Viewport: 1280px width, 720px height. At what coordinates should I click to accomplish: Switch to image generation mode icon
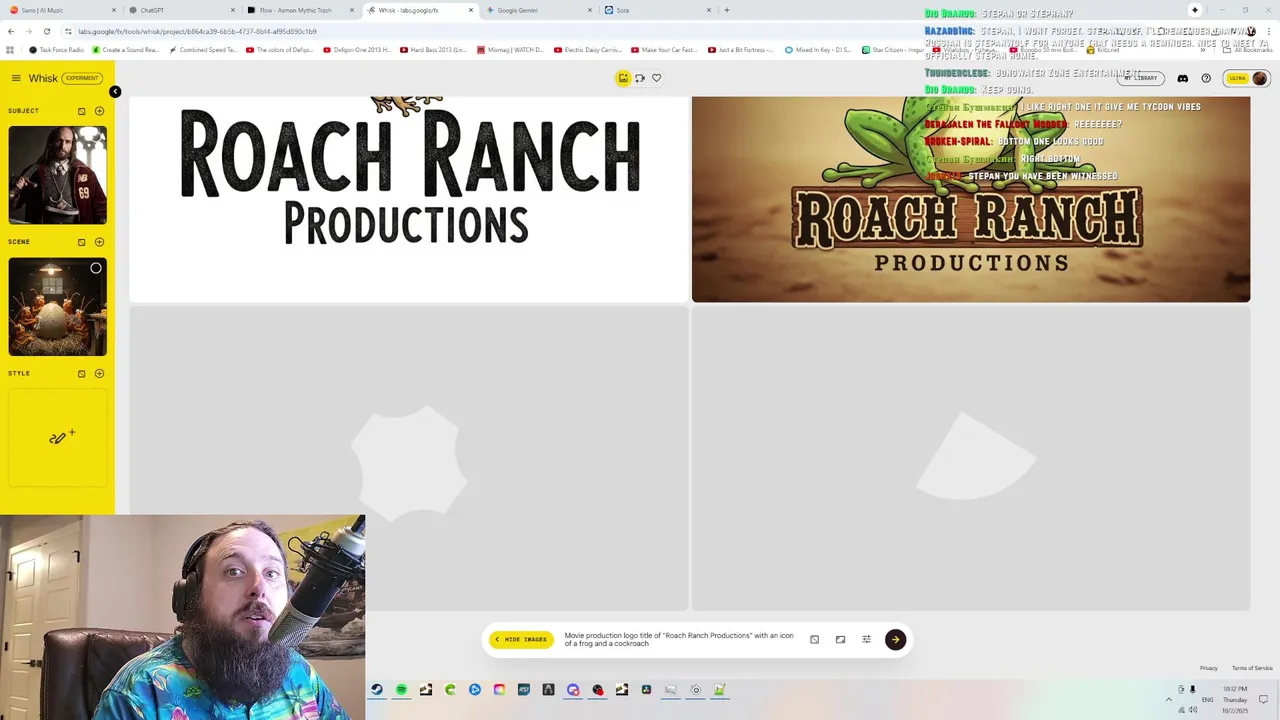pyautogui.click(x=623, y=78)
